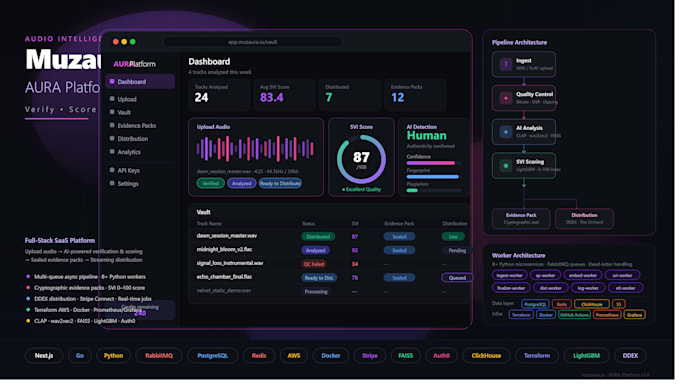The height and width of the screenshot is (385, 680).
Task: Click the QC Failed status badge
Action: [x=314, y=264]
